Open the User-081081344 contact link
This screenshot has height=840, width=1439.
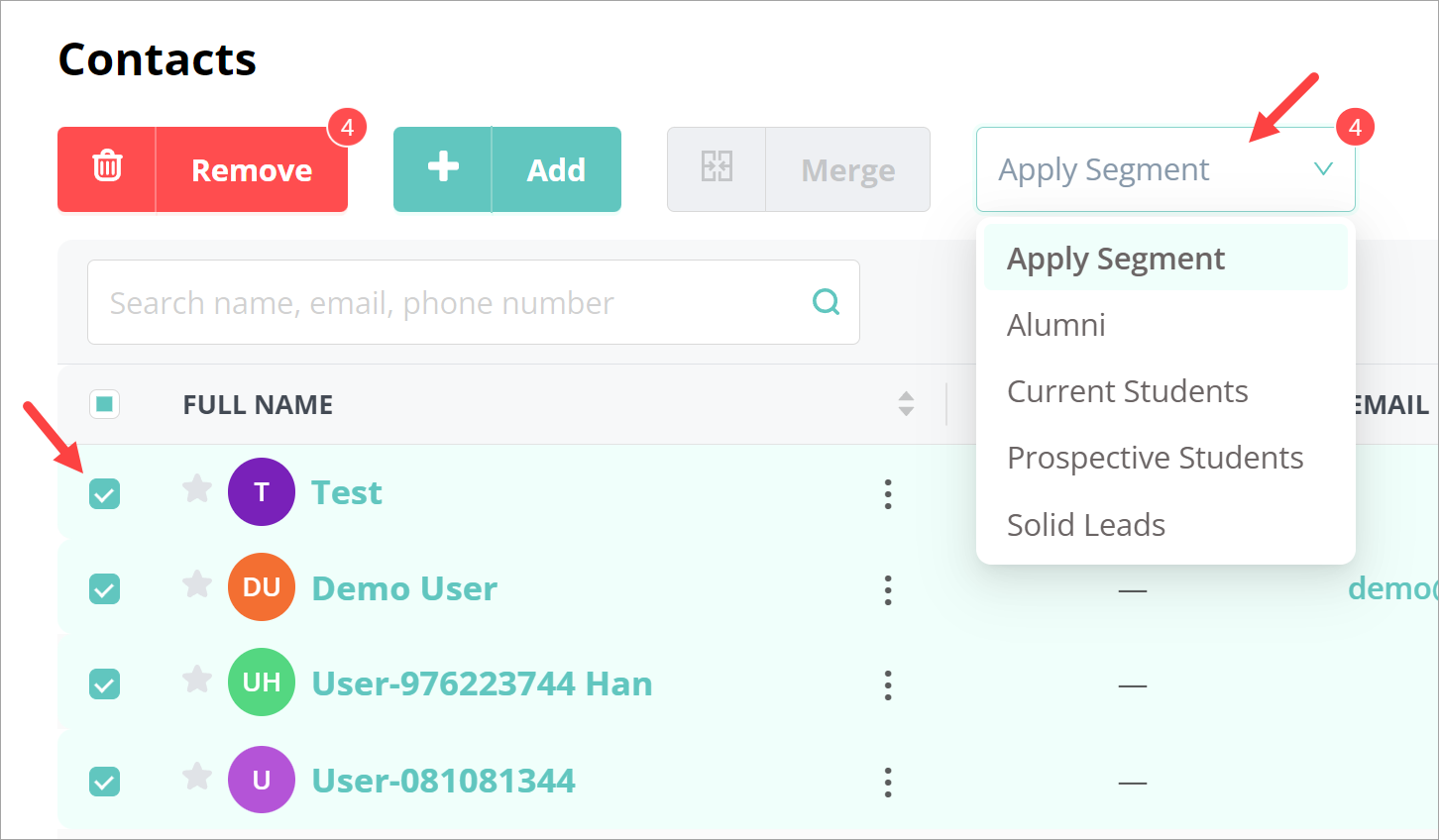click(x=443, y=781)
